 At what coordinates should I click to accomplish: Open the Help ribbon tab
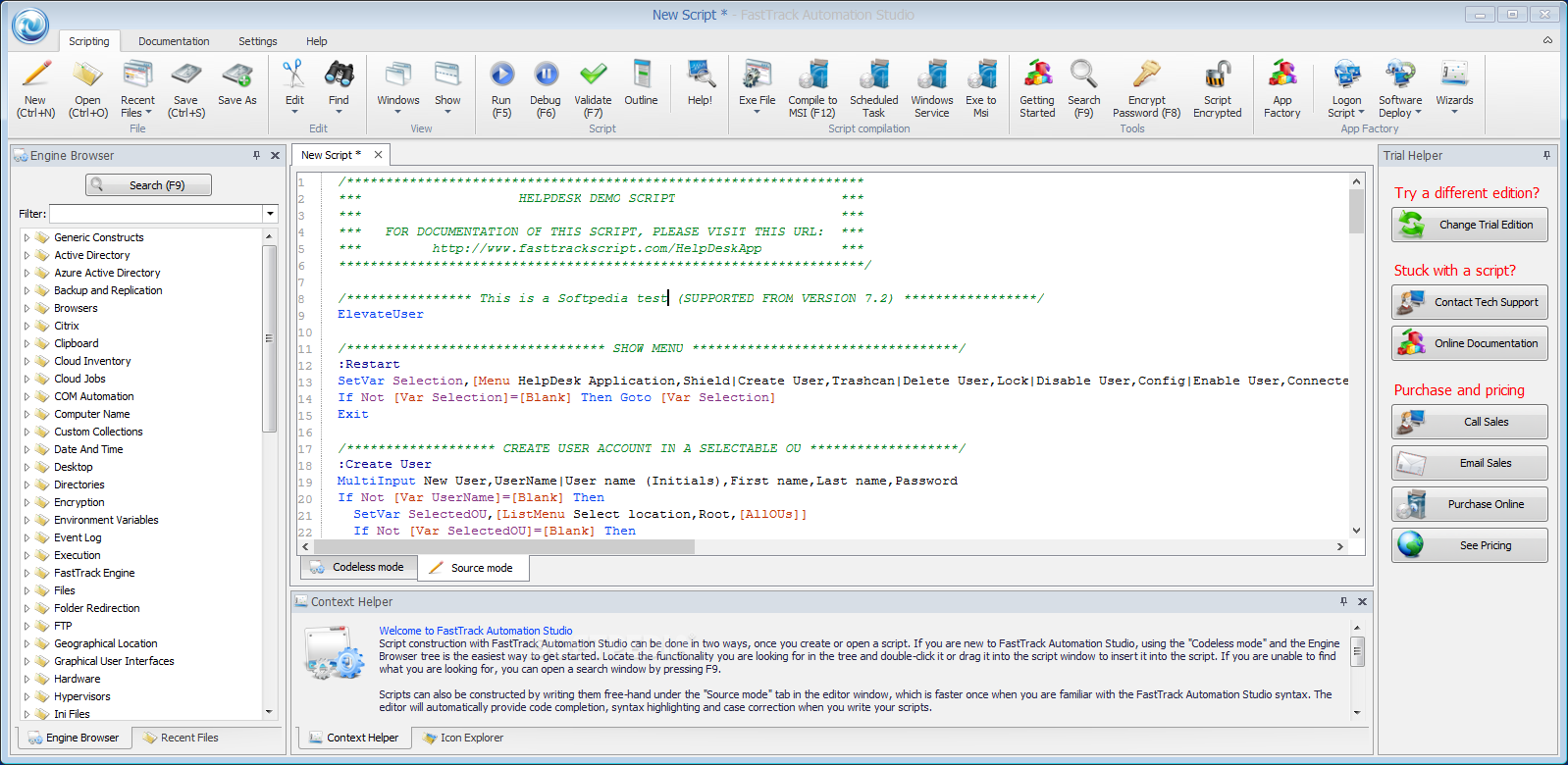pyautogui.click(x=317, y=41)
